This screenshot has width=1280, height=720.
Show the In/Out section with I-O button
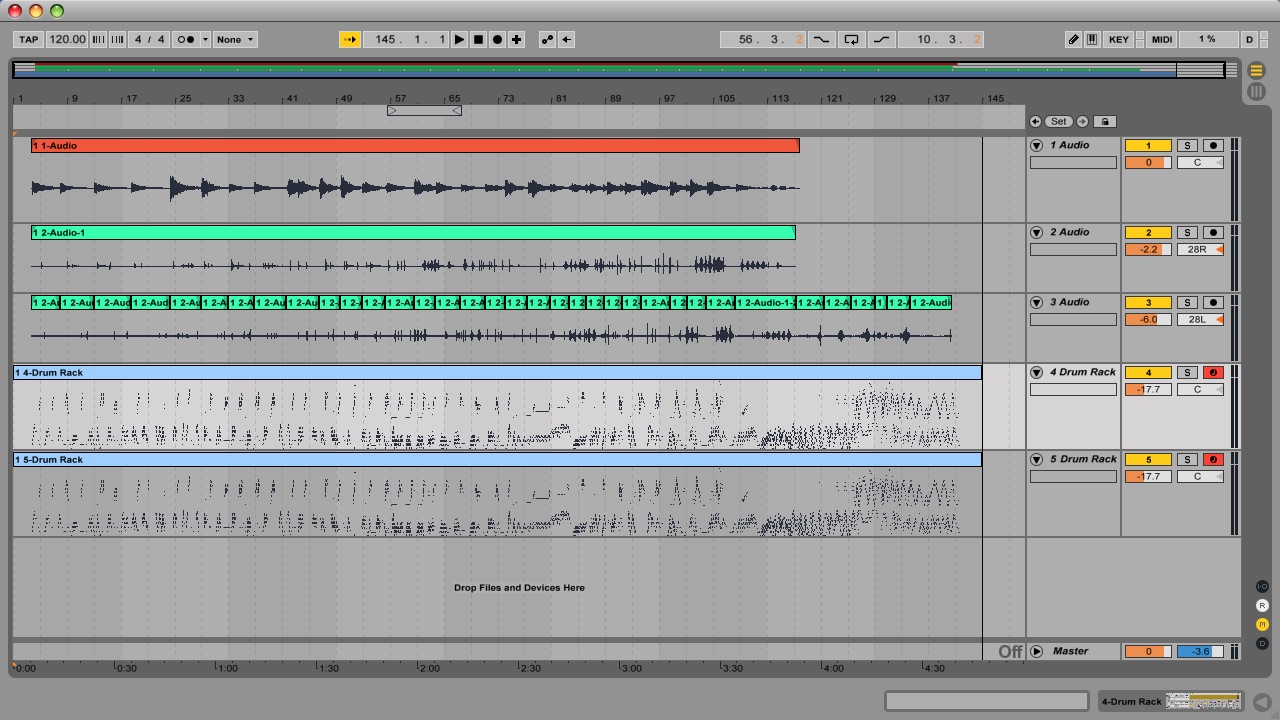coord(1262,586)
